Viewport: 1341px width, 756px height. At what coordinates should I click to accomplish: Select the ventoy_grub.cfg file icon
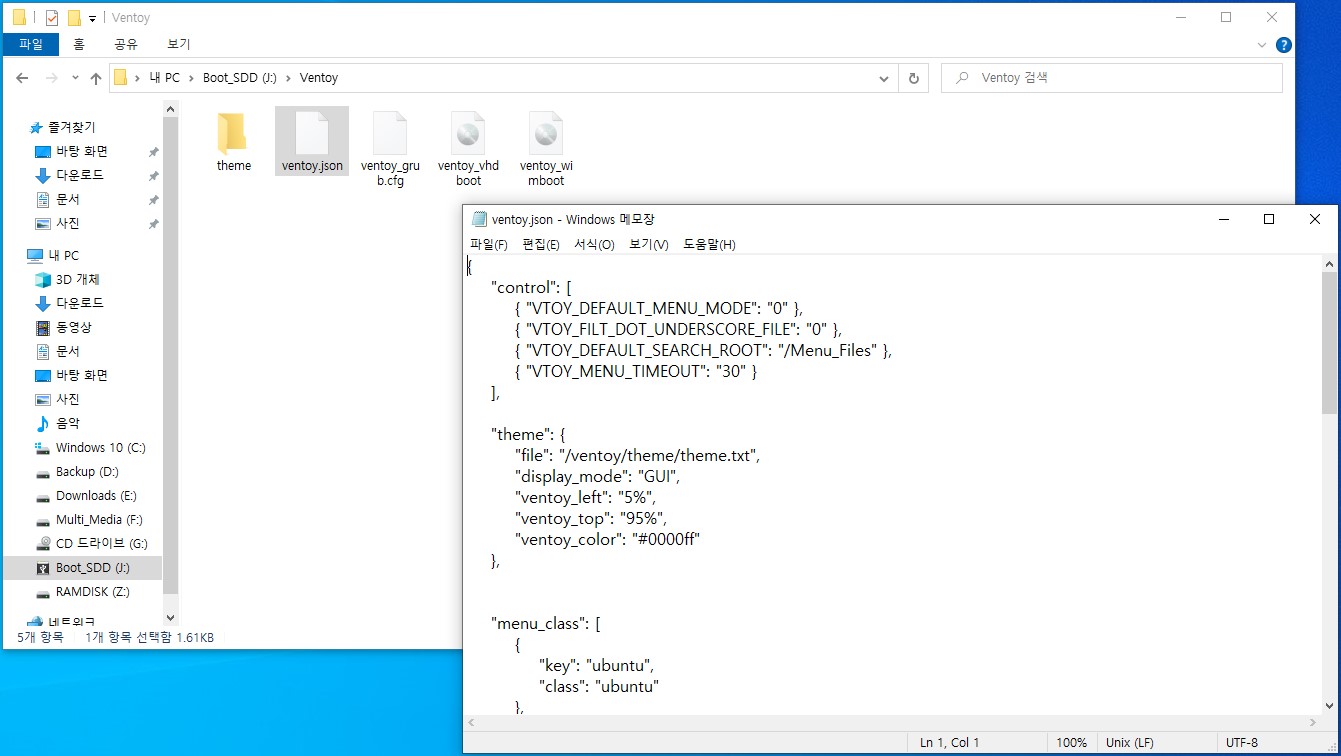pos(390,132)
